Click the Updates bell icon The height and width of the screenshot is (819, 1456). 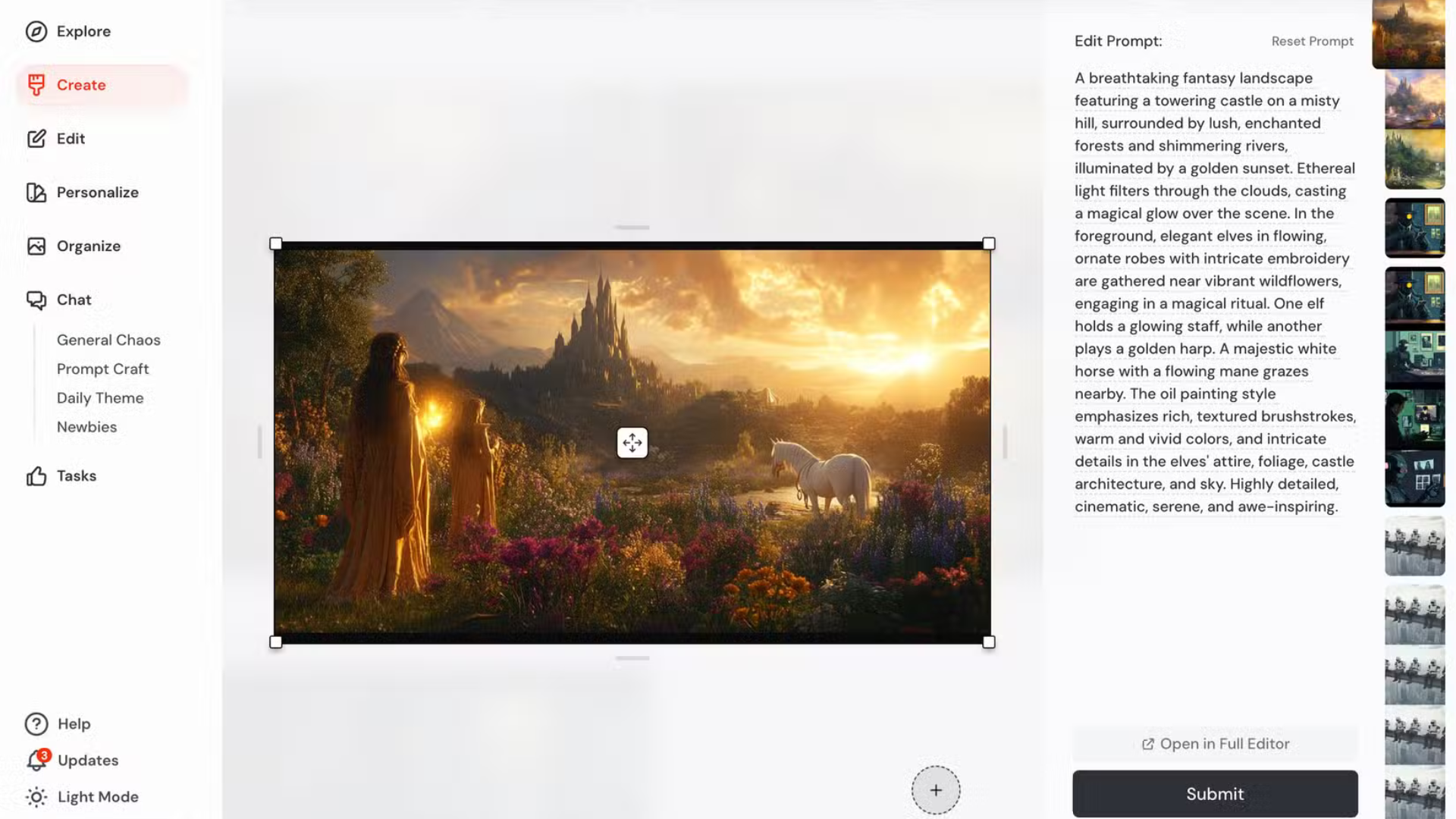coord(36,761)
